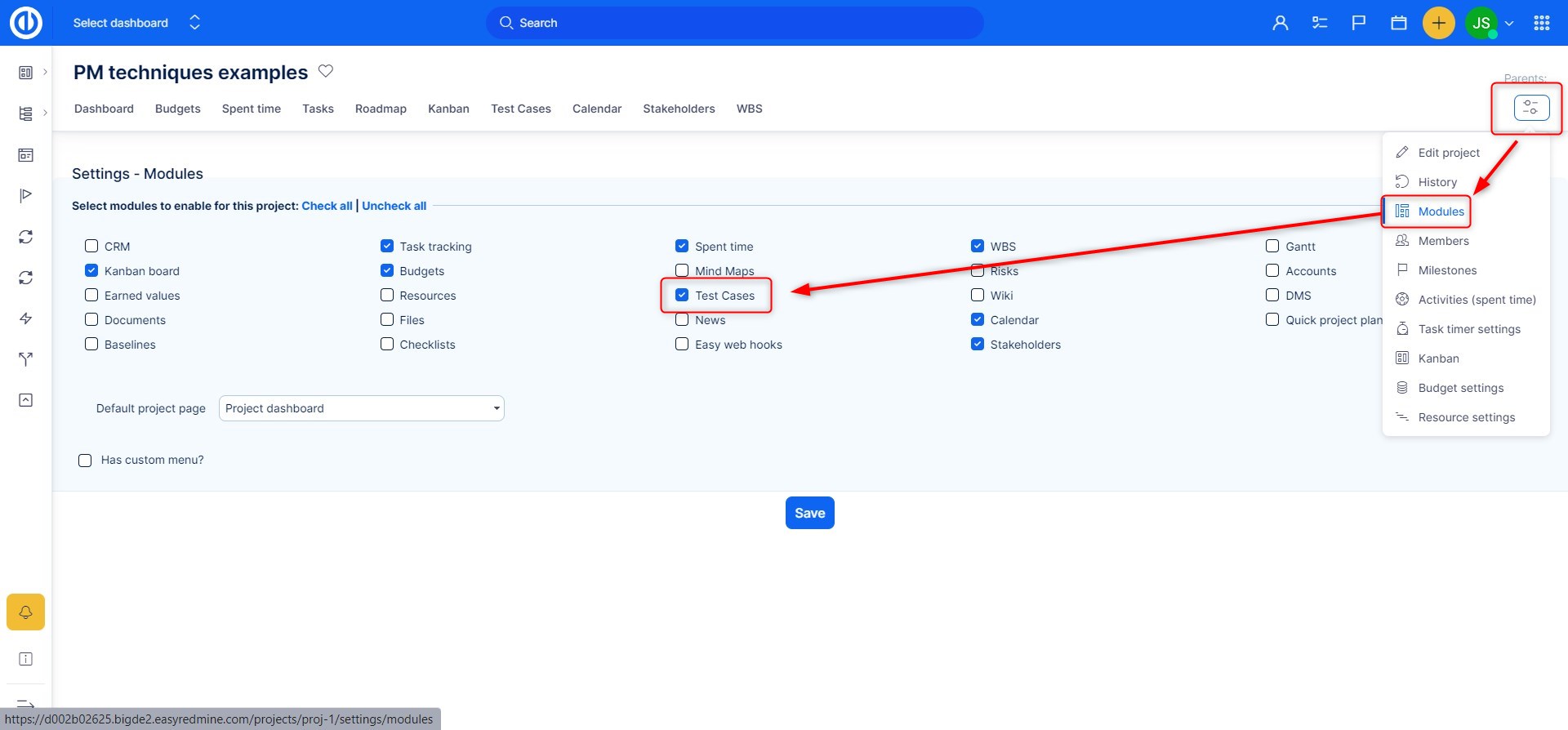Select Members in the settings menu
Screen dimensions: 1568x730
pos(1443,241)
